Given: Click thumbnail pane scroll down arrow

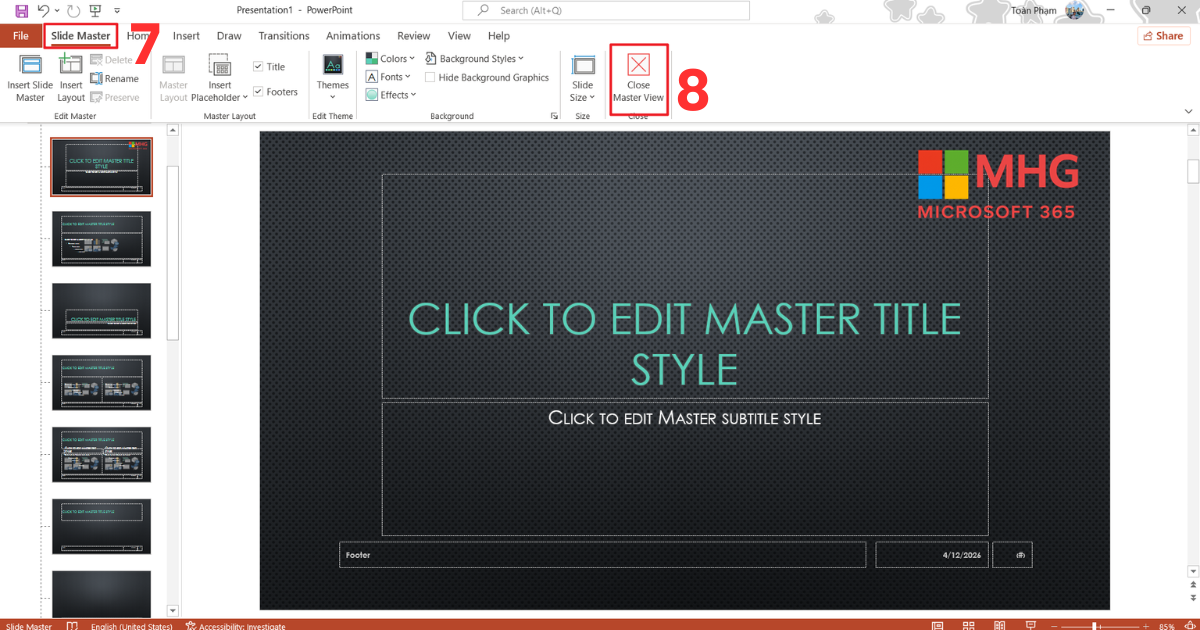Looking at the screenshot, I should point(173,610).
